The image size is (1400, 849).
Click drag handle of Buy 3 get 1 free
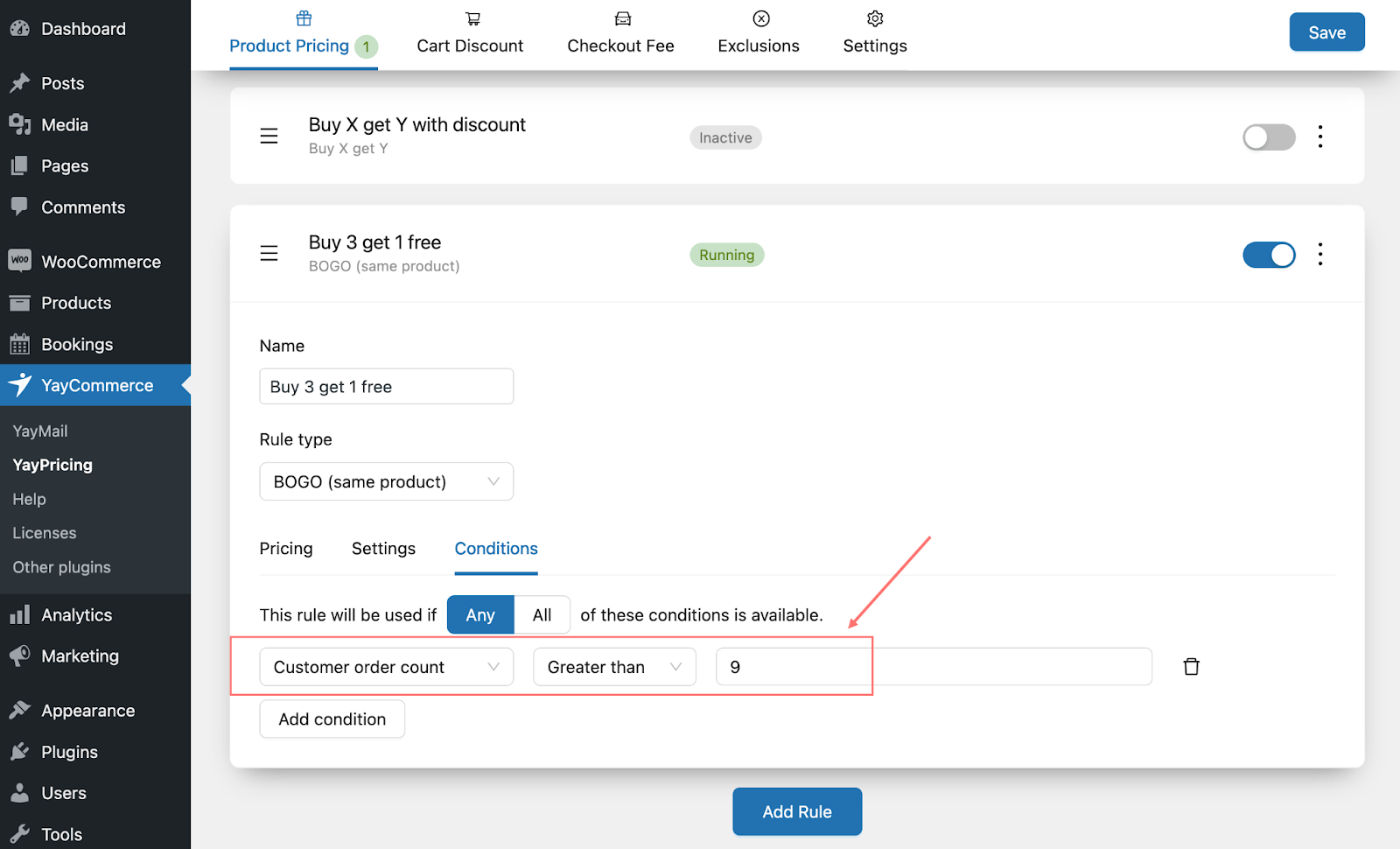269,254
